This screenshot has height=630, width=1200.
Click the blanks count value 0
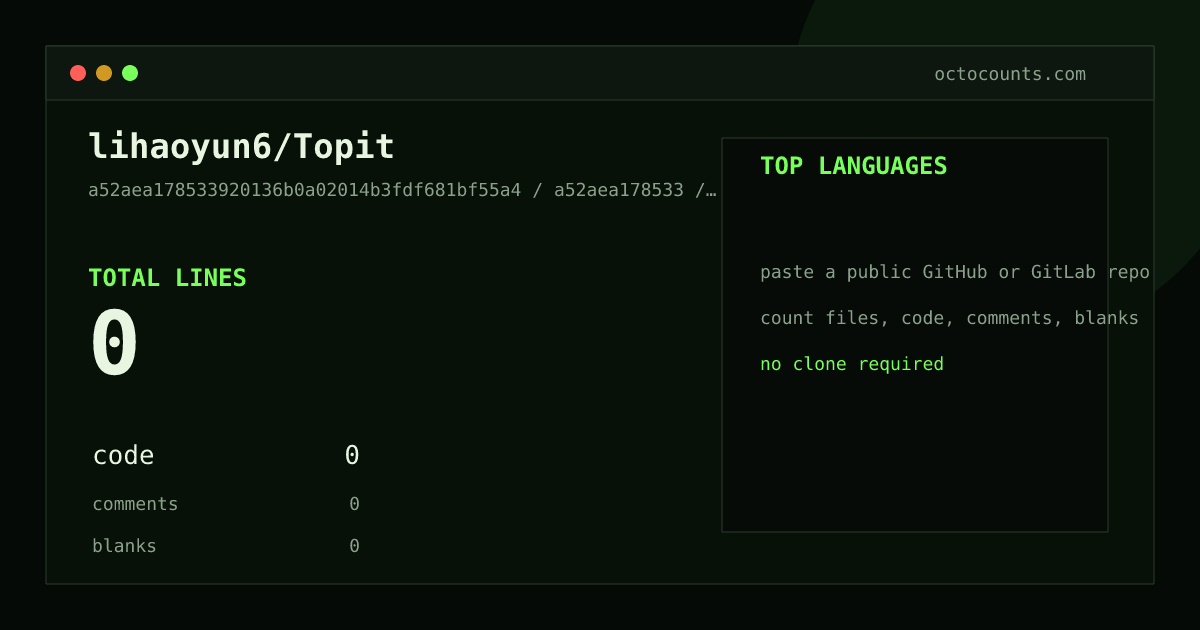click(x=354, y=546)
